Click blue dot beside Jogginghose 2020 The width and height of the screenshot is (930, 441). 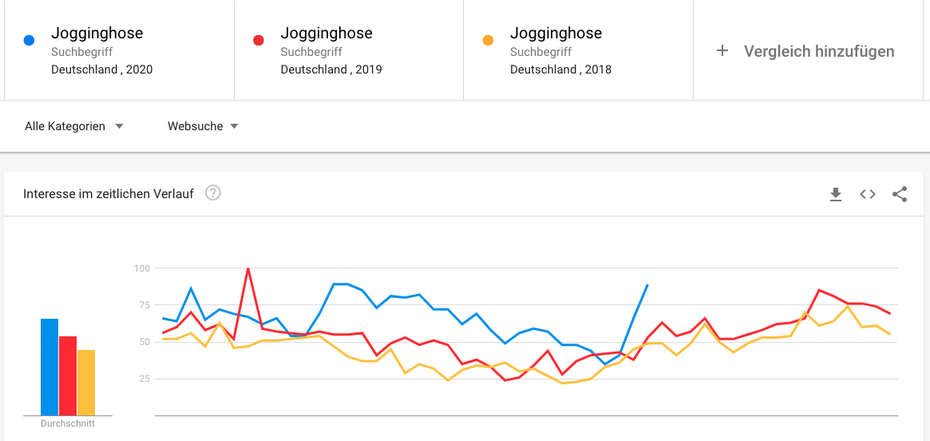(x=29, y=41)
